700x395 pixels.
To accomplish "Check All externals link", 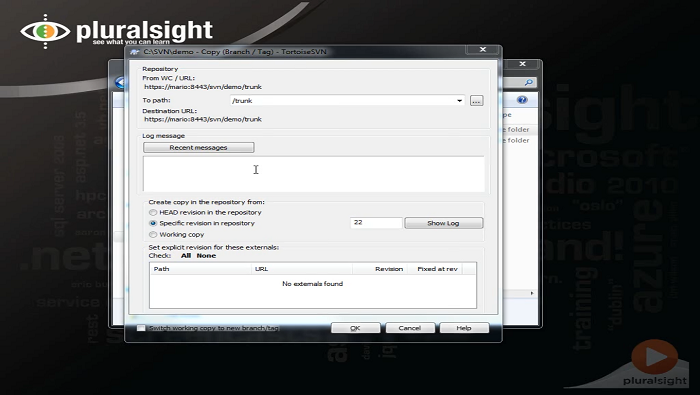I will point(186,256).
